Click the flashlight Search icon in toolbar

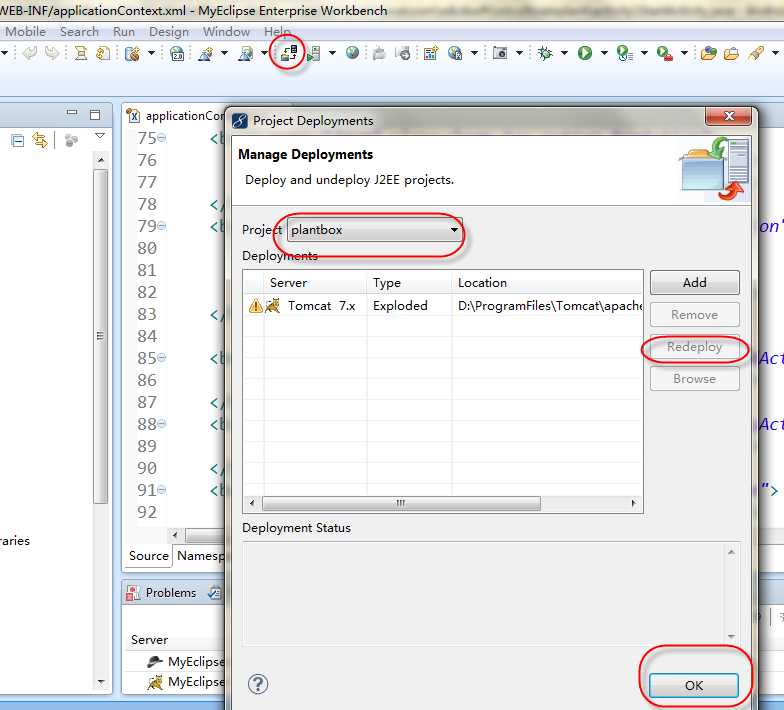click(x=756, y=52)
